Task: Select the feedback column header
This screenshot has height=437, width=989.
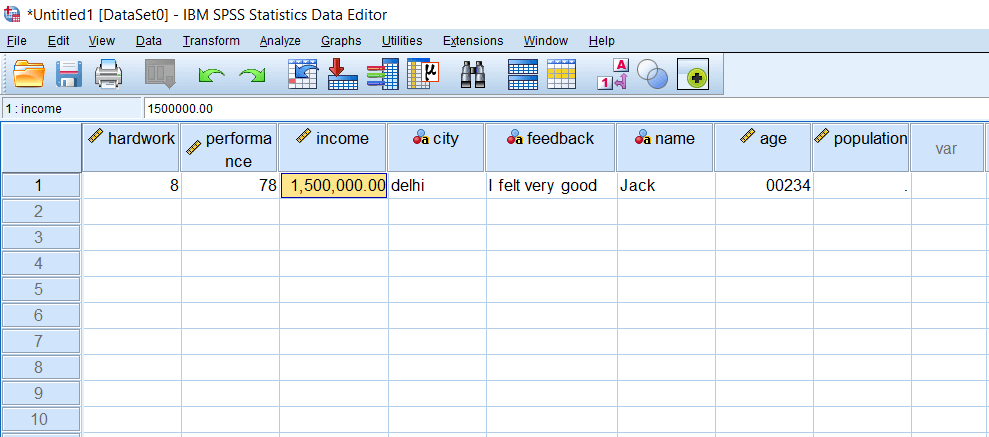Action: tap(551, 147)
